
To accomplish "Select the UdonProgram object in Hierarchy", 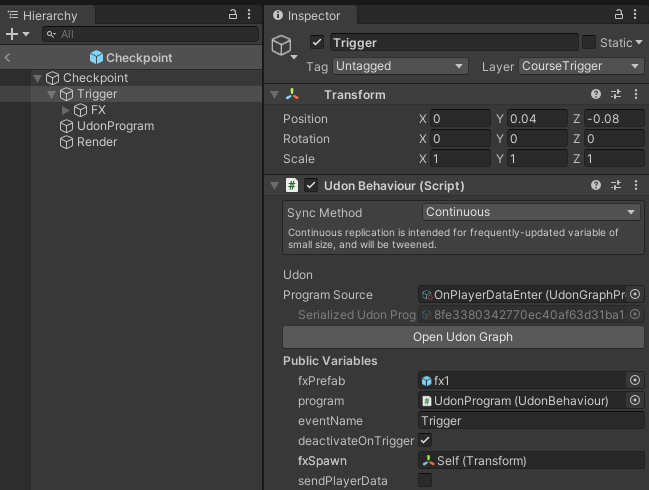I will [x=107, y=126].
